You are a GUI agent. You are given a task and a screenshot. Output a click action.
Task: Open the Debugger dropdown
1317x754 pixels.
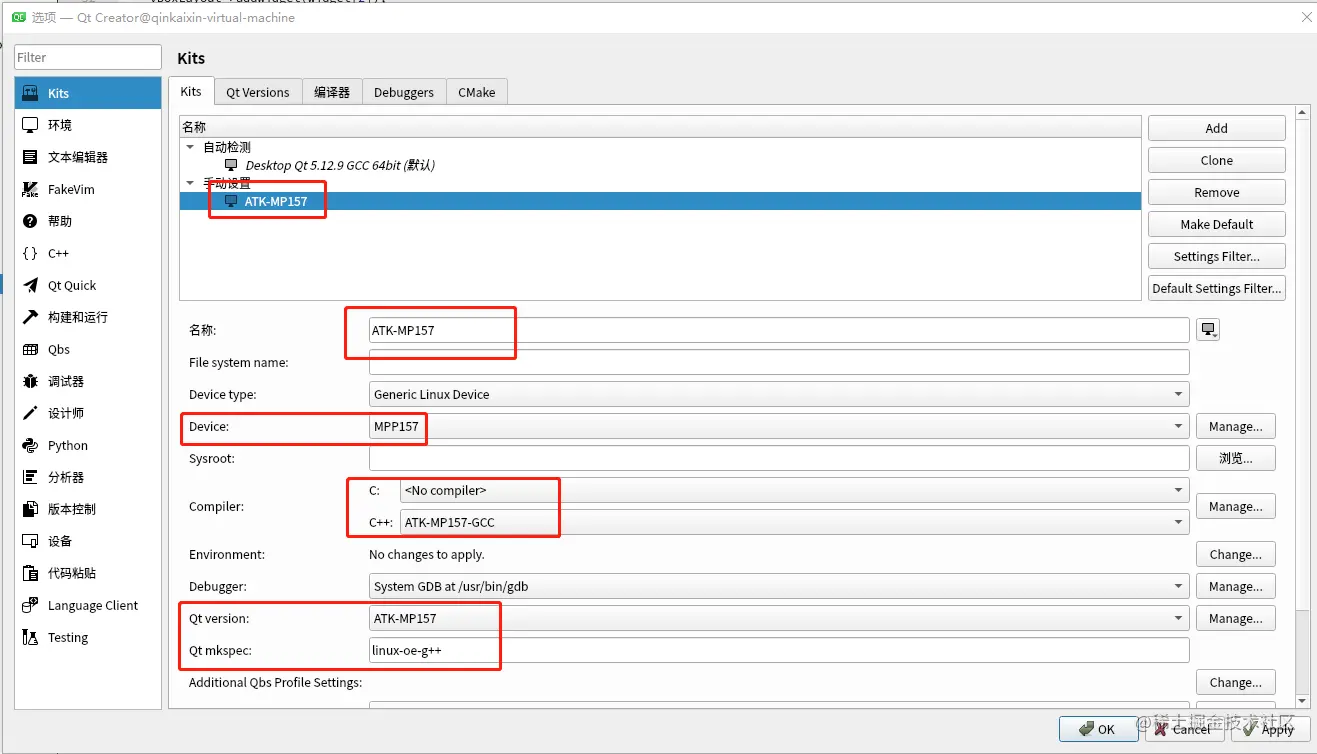[x=779, y=586]
